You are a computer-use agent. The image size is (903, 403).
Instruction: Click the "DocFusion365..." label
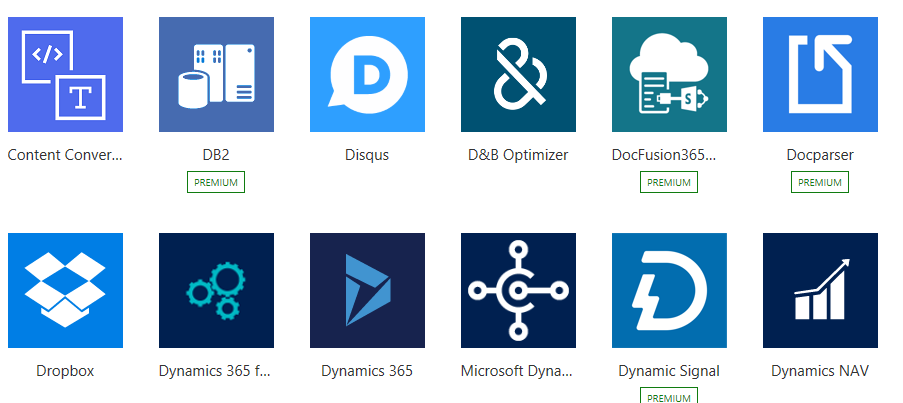click(x=664, y=155)
